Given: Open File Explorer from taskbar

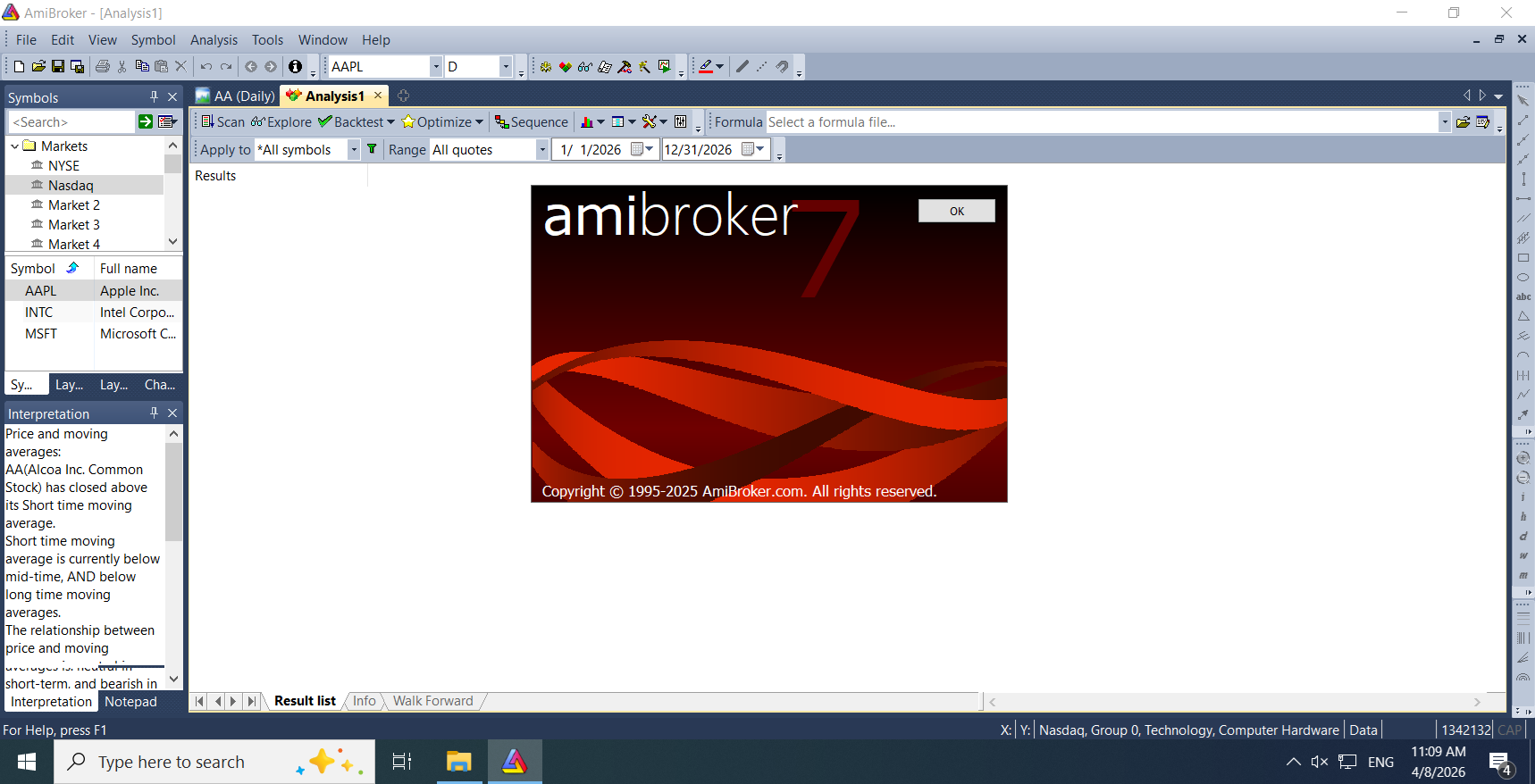Looking at the screenshot, I should coord(459,762).
